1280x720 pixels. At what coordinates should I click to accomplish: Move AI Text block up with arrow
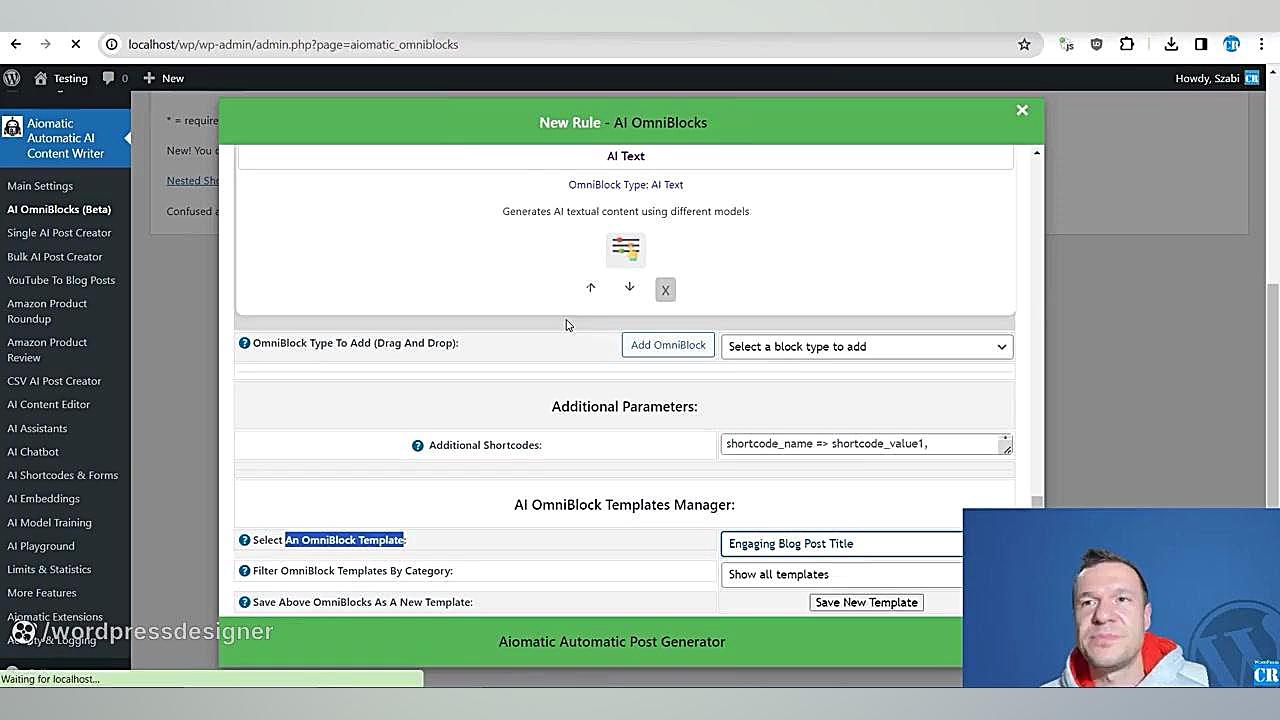pyautogui.click(x=591, y=287)
